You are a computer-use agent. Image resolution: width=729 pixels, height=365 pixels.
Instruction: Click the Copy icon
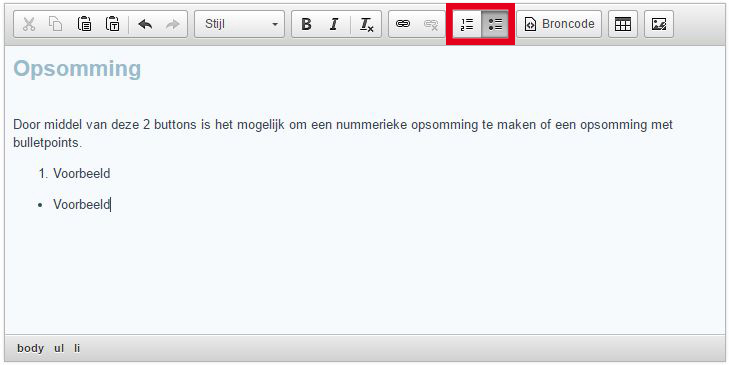[56, 24]
